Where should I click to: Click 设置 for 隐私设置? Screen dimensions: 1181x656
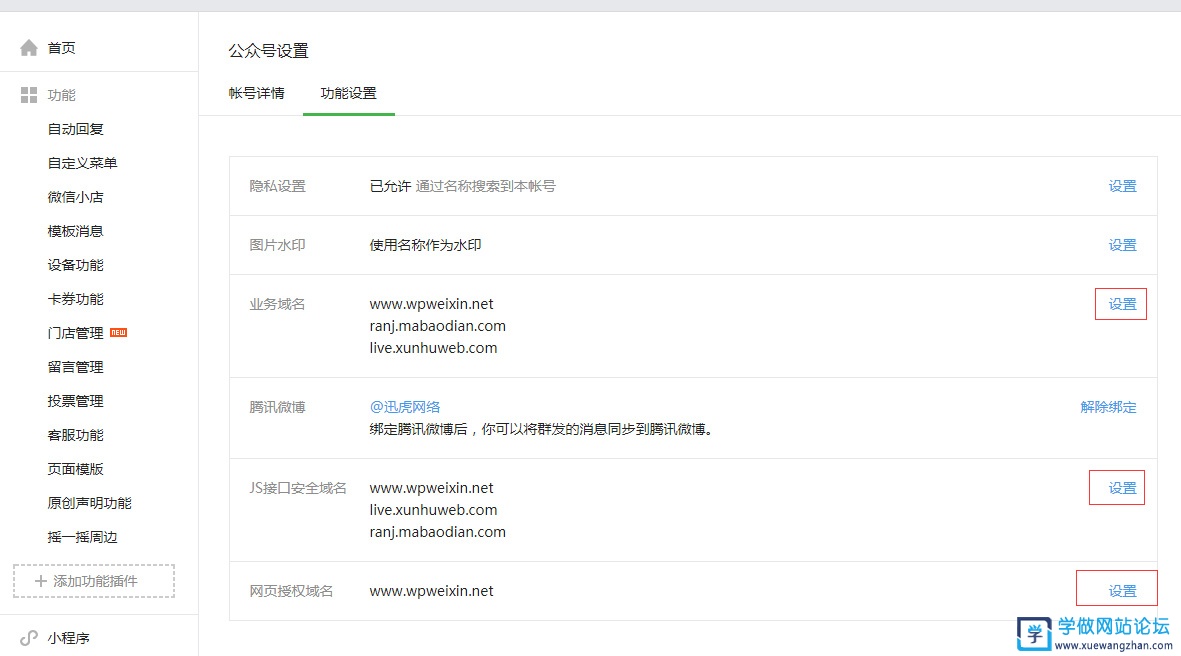(1121, 186)
